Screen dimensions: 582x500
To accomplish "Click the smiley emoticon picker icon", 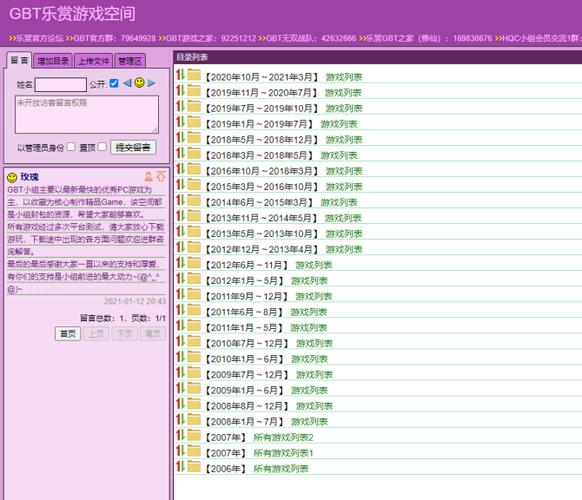I will (x=139, y=83).
